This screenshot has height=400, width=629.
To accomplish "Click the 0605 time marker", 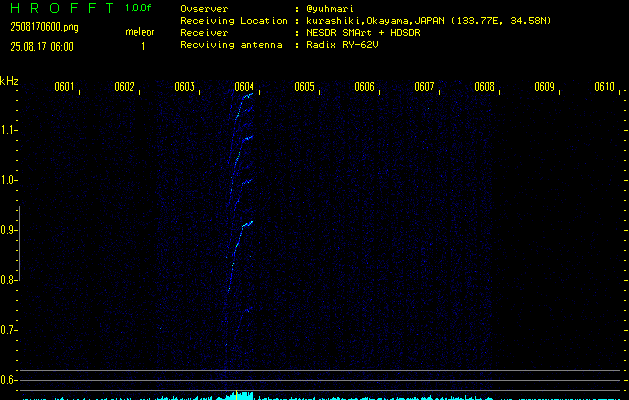I will click(304, 87).
